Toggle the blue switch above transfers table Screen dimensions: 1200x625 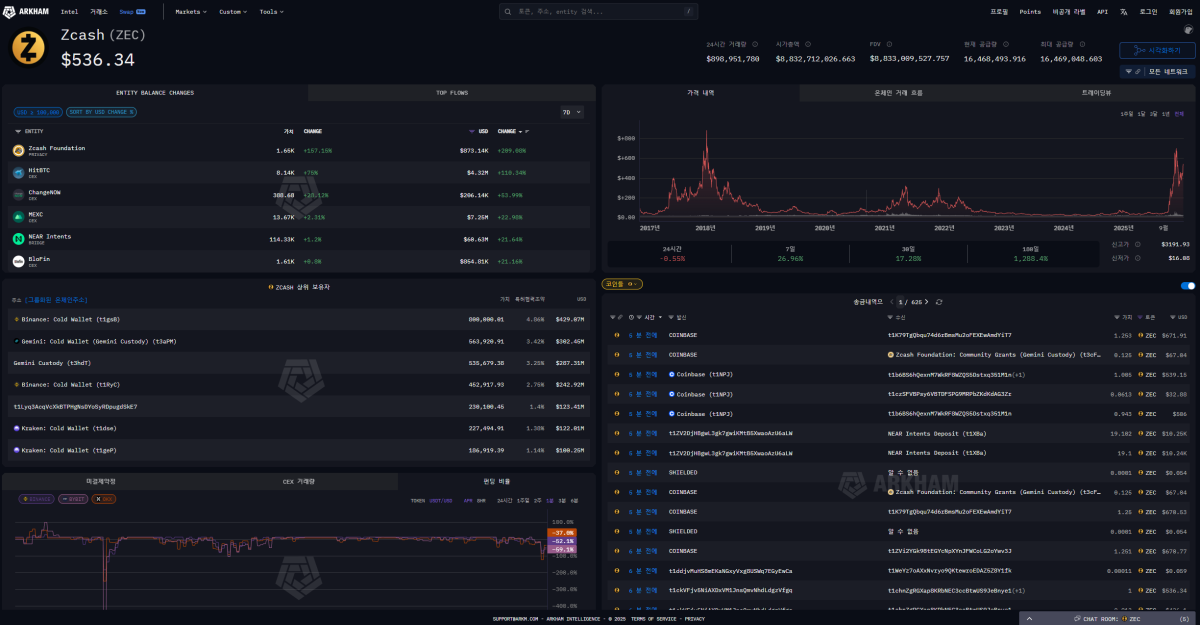1188,285
